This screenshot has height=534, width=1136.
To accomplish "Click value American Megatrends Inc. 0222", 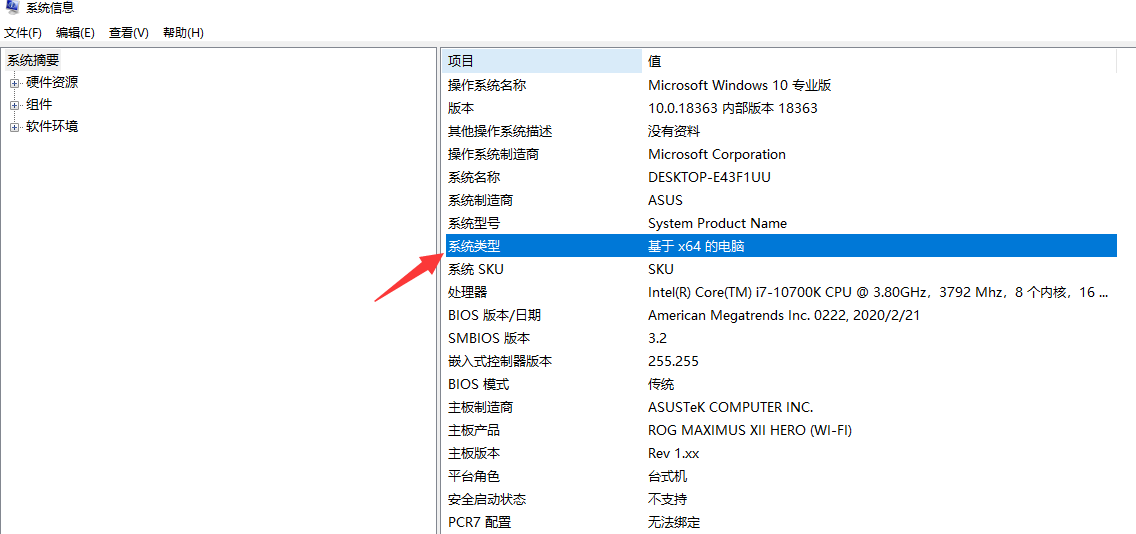I will [x=784, y=315].
